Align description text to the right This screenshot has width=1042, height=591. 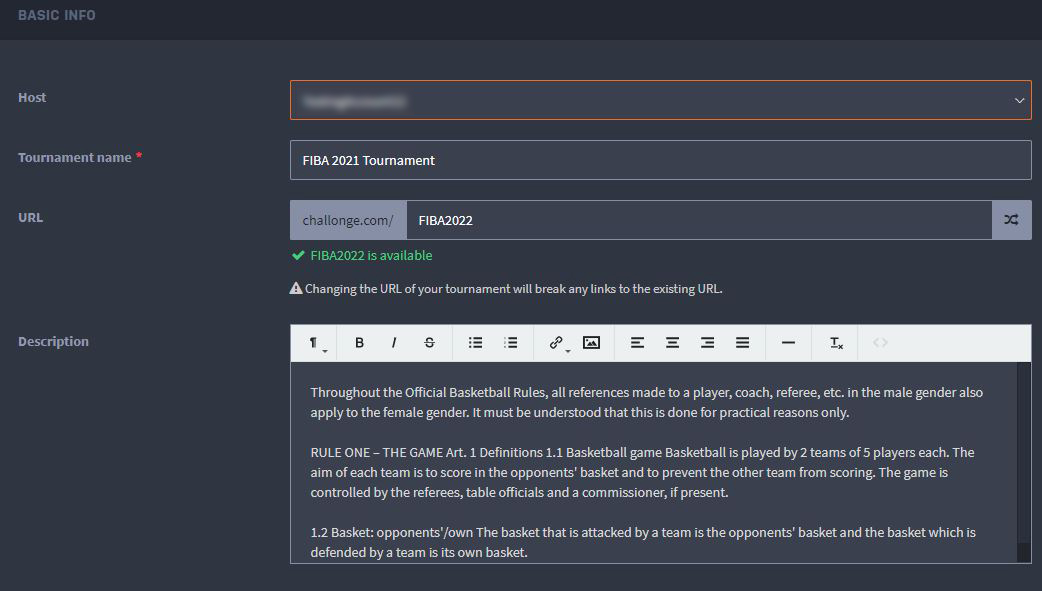pyautogui.click(x=707, y=342)
